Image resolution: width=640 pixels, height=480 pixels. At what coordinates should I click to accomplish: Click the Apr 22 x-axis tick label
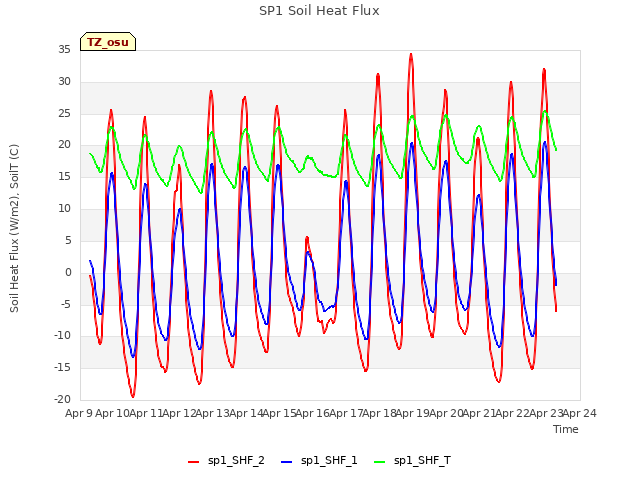click(513, 413)
